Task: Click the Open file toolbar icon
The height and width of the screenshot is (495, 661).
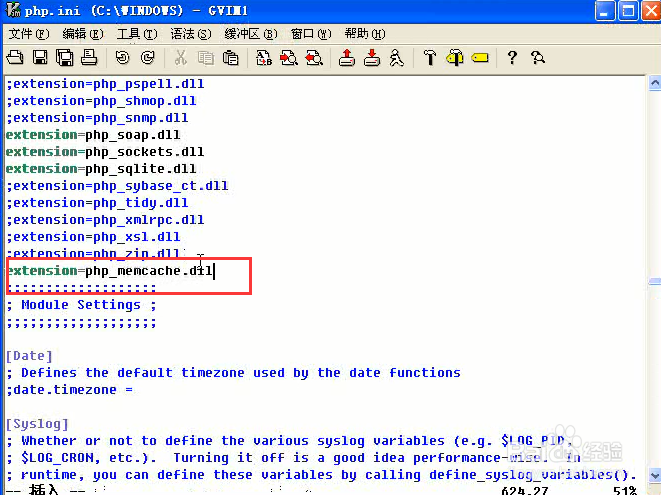Action: [x=15, y=57]
